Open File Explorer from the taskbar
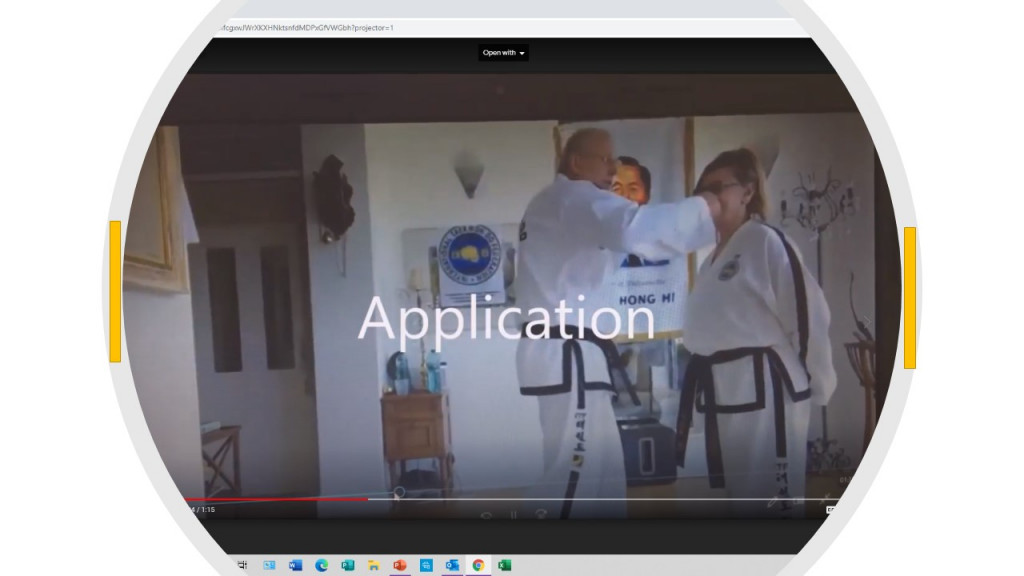 click(x=374, y=565)
